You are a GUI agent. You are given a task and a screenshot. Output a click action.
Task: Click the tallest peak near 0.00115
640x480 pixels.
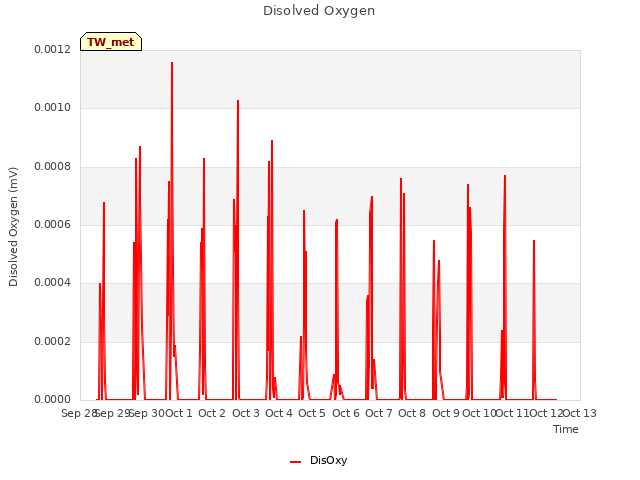[x=172, y=64]
